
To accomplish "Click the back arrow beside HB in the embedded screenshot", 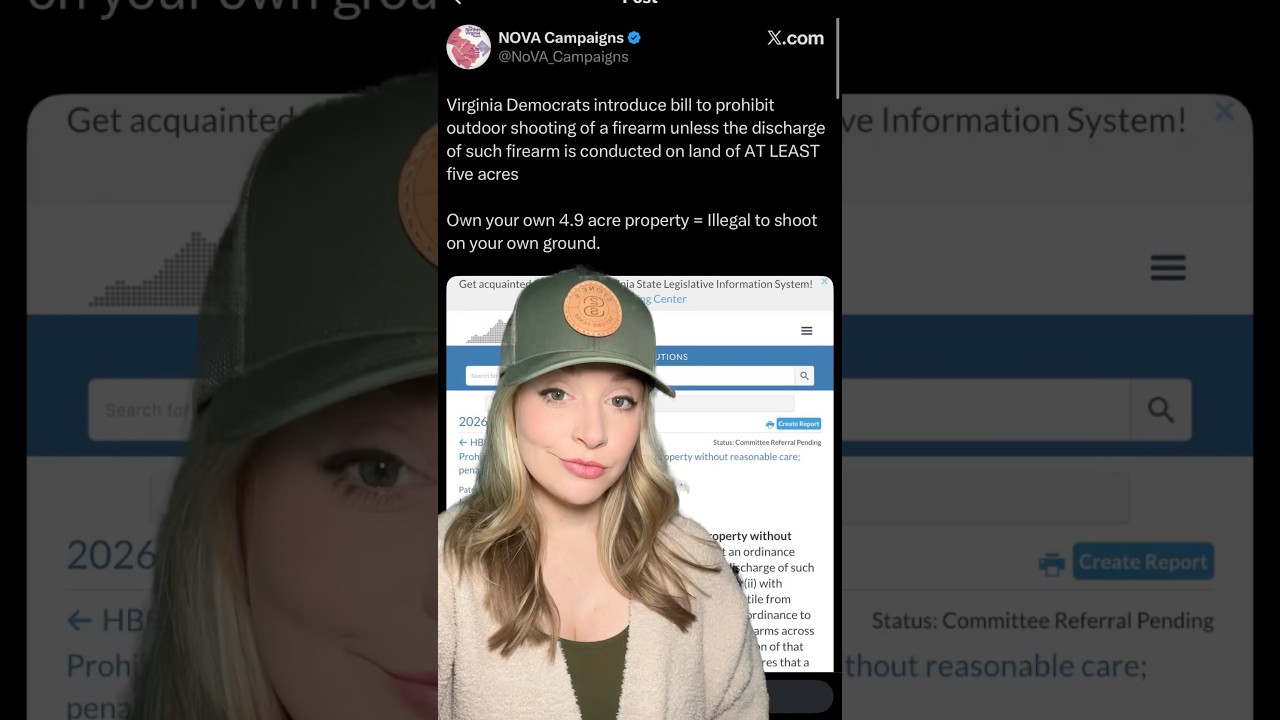I will click(463, 442).
